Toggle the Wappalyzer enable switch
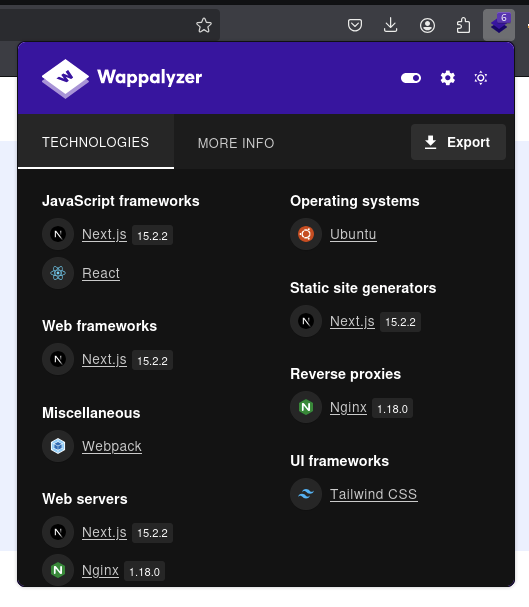This screenshot has width=529, height=607. [411, 78]
